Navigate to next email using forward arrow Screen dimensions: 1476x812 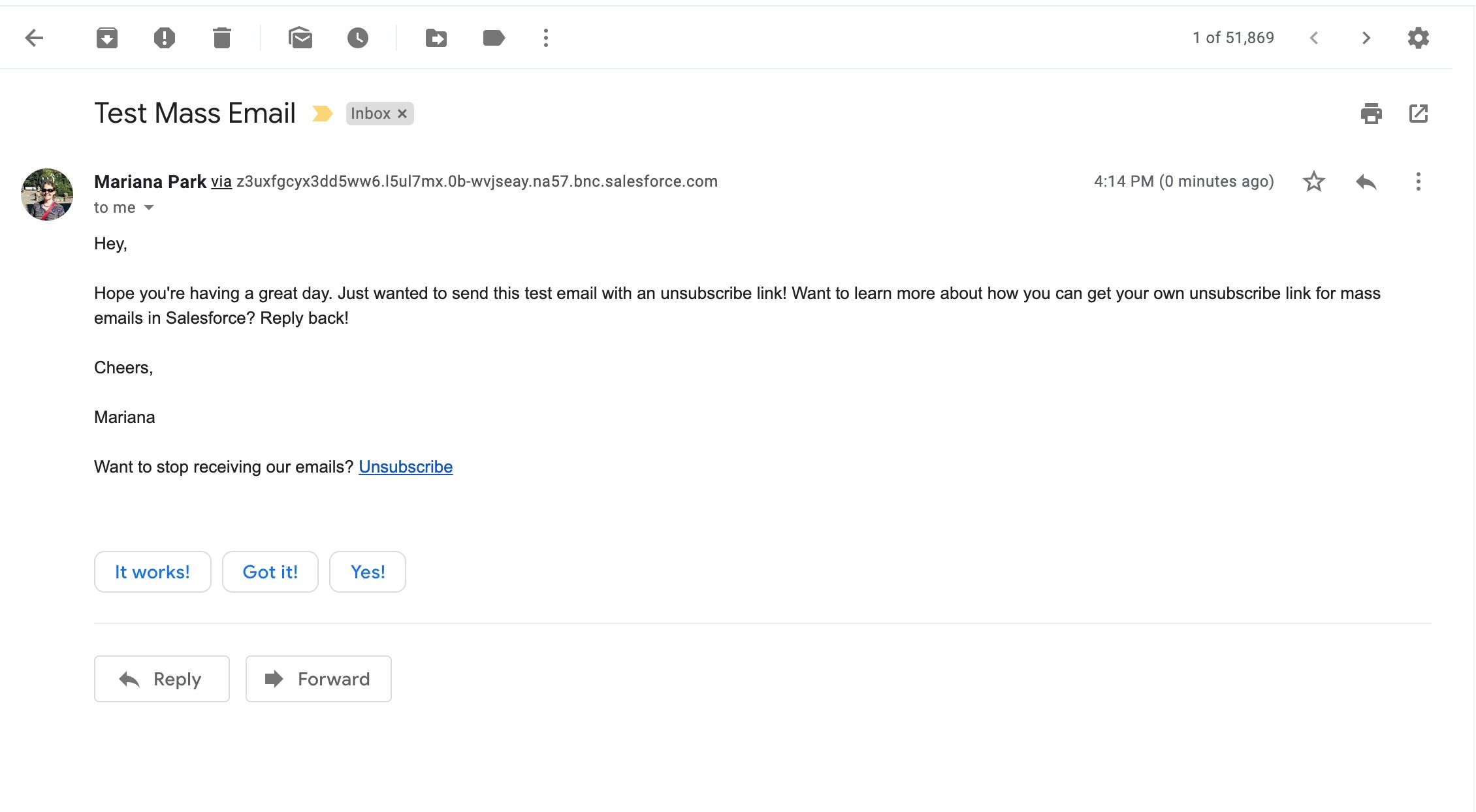pyautogui.click(x=1364, y=38)
